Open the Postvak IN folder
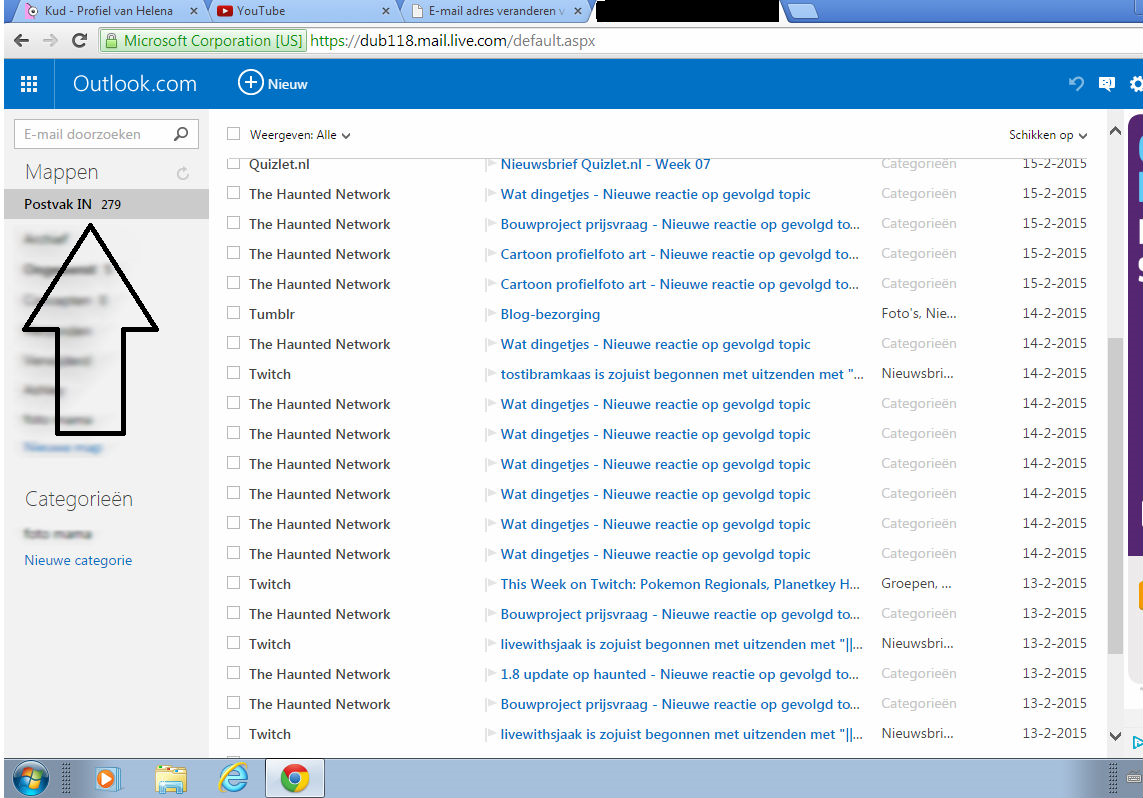The image size is (1143, 798). pyautogui.click(x=106, y=204)
